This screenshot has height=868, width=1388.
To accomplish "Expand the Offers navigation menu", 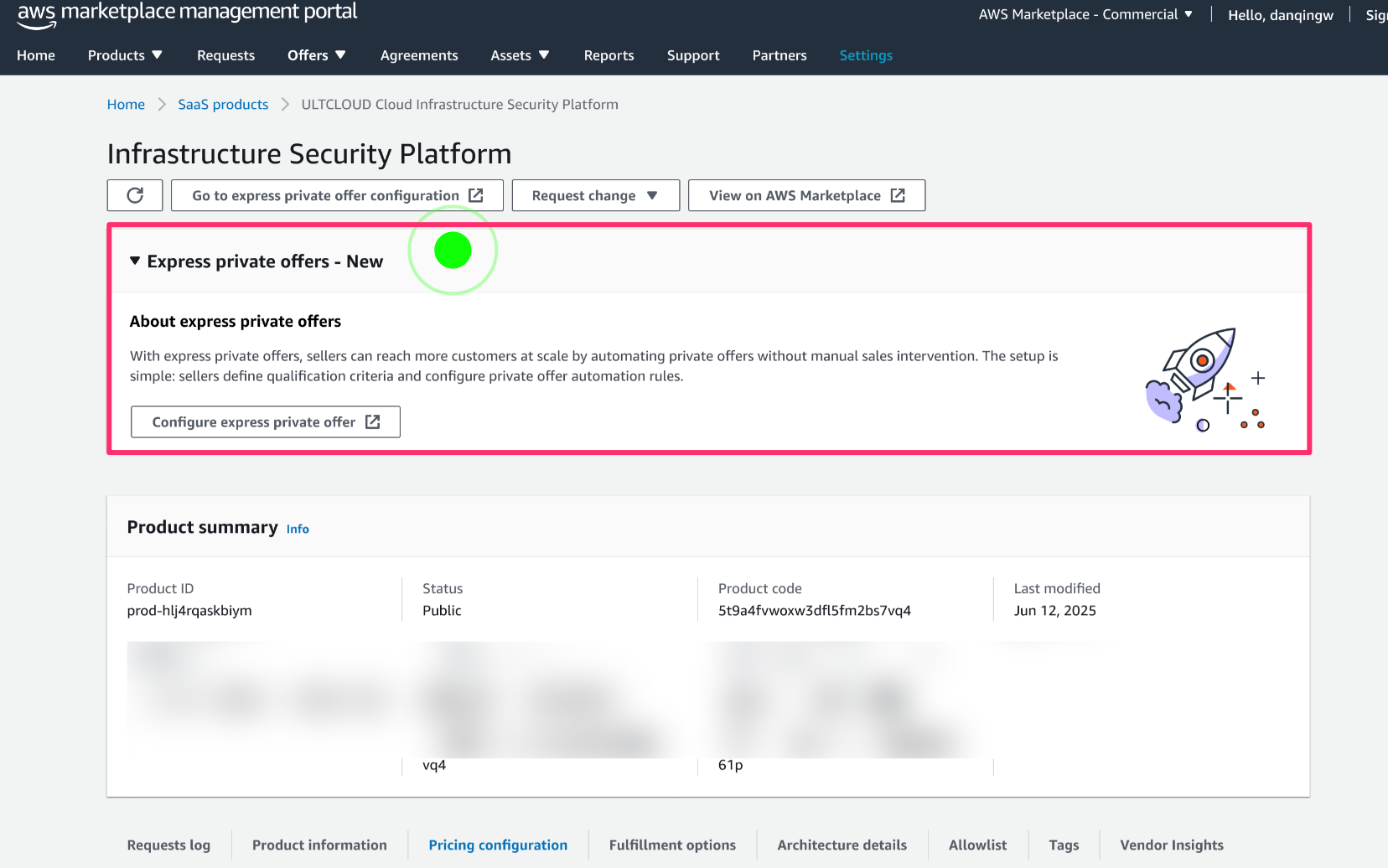I will 316,55.
